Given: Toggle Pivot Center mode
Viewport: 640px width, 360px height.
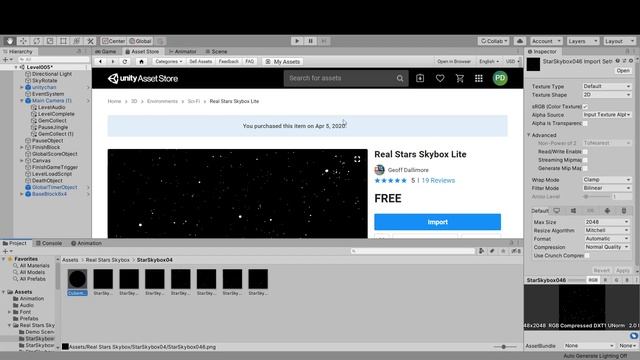Looking at the screenshot, I should (x=113, y=41).
